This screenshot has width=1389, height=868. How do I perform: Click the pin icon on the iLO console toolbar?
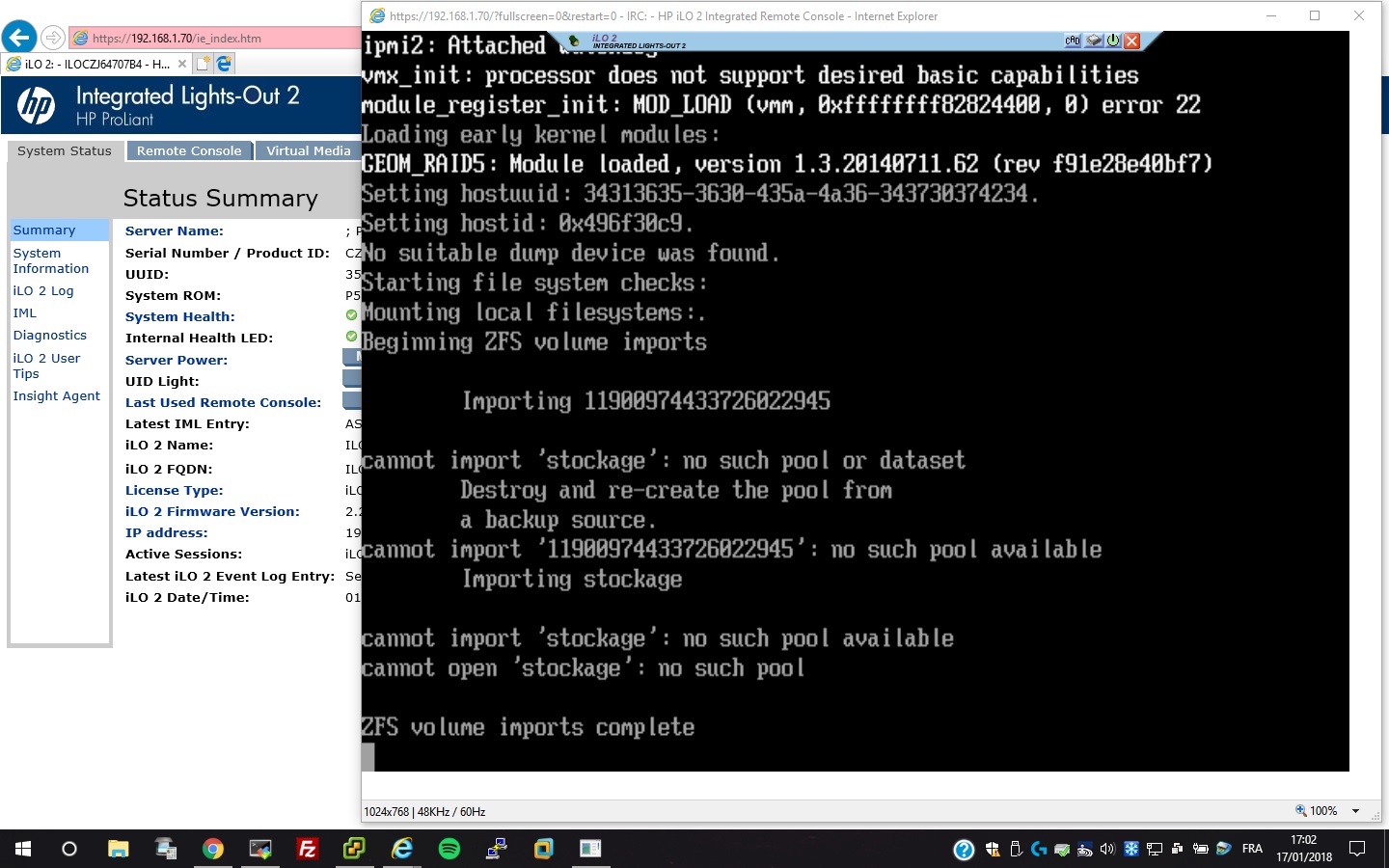574,41
